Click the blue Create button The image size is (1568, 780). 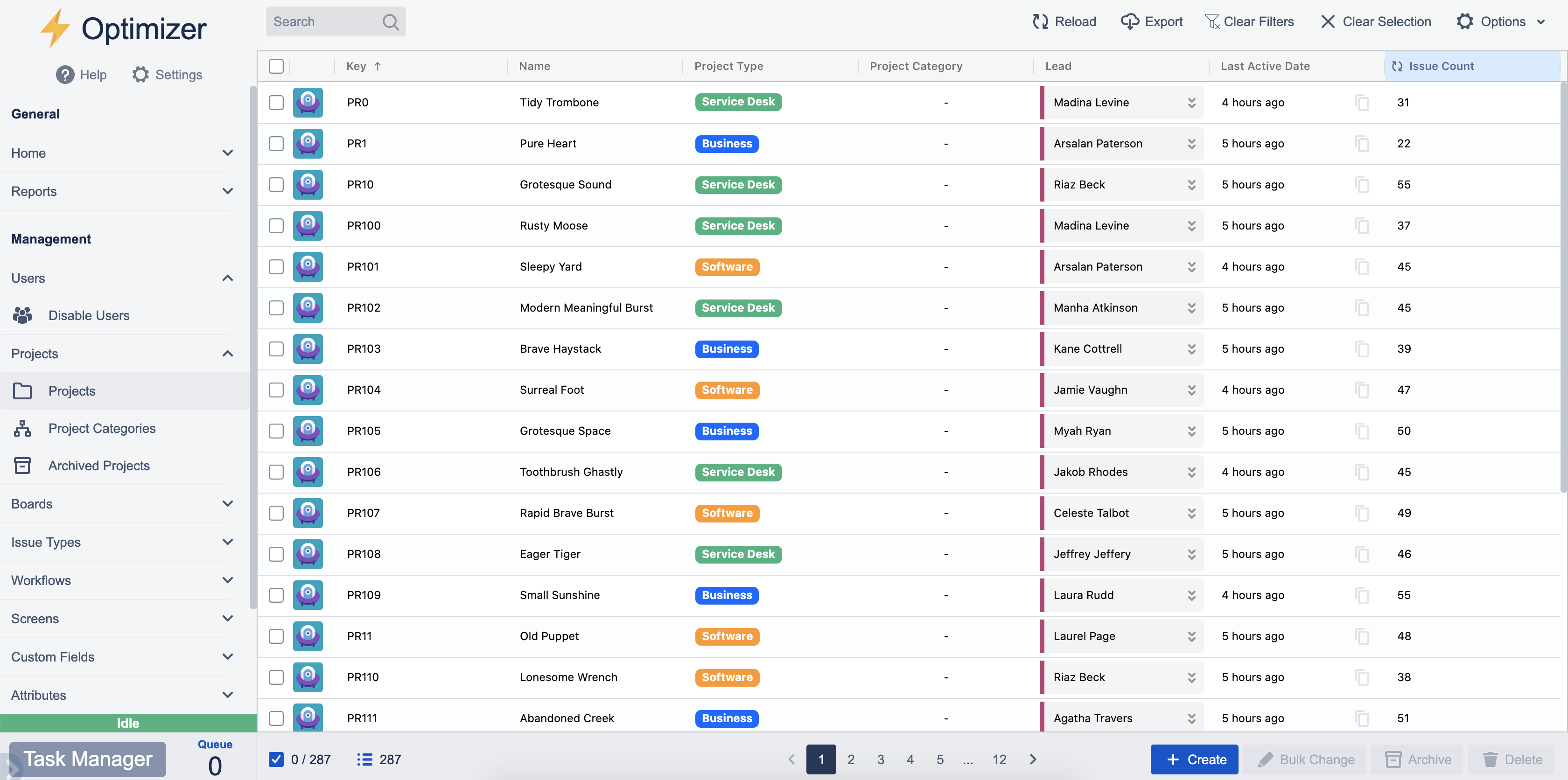coord(1194,759)
